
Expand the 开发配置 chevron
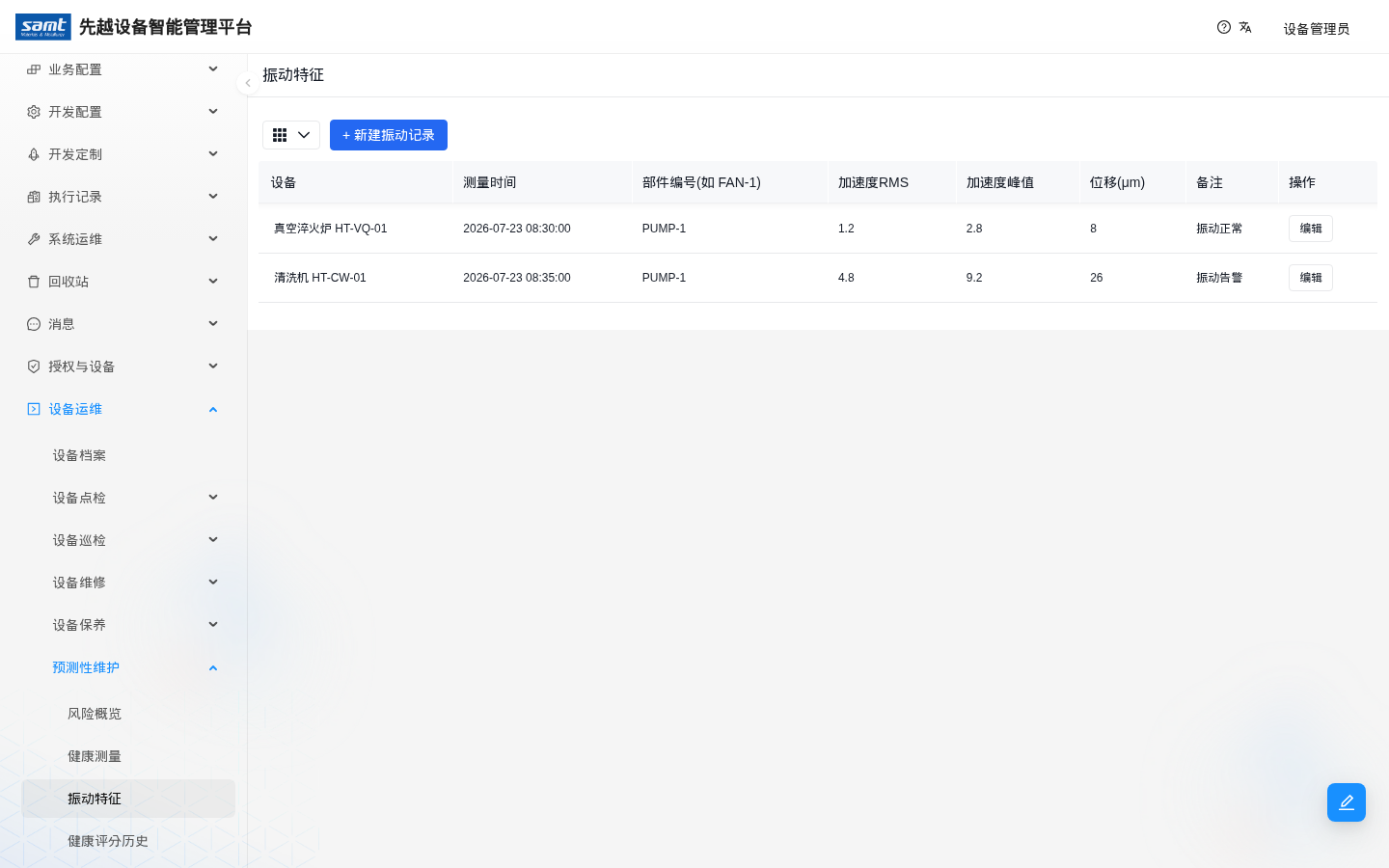(x=213, y=111)
